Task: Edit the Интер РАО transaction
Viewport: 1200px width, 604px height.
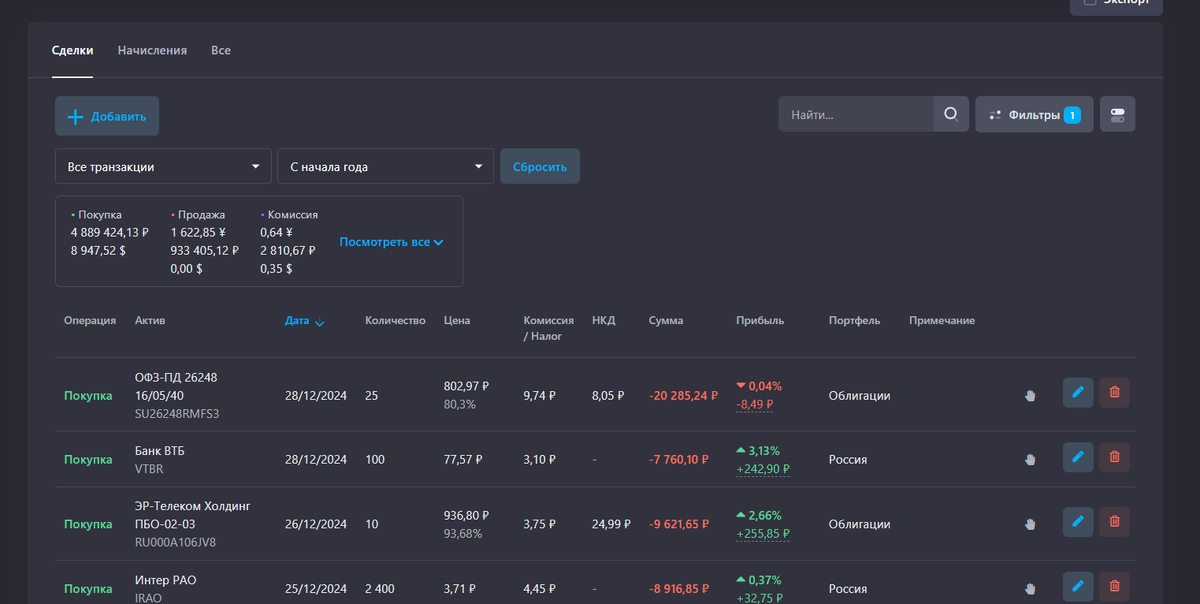Action: 1078,586
